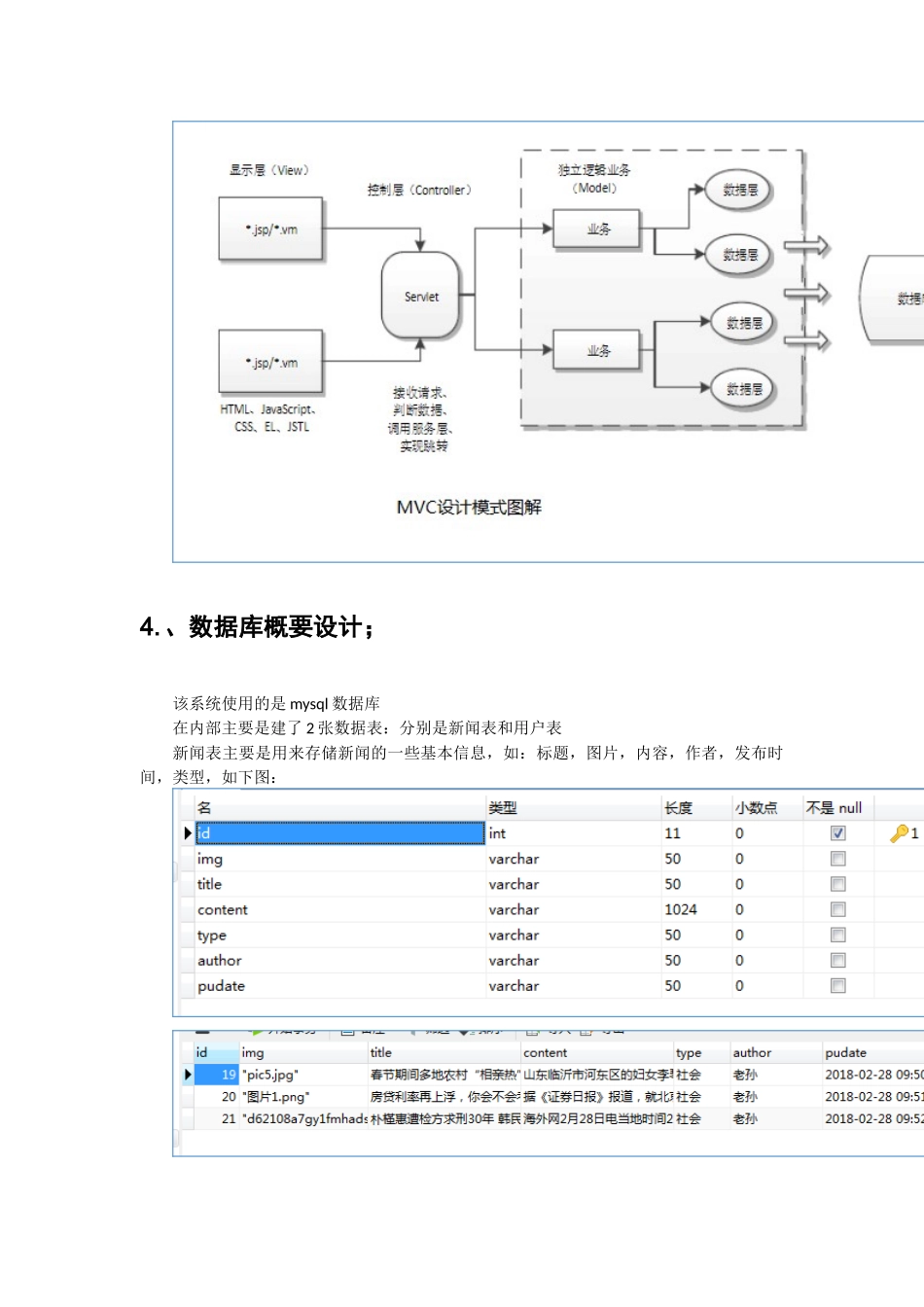Select the record id cell 20
Screen dimensions: 924x1307
tap(217, 1096)
